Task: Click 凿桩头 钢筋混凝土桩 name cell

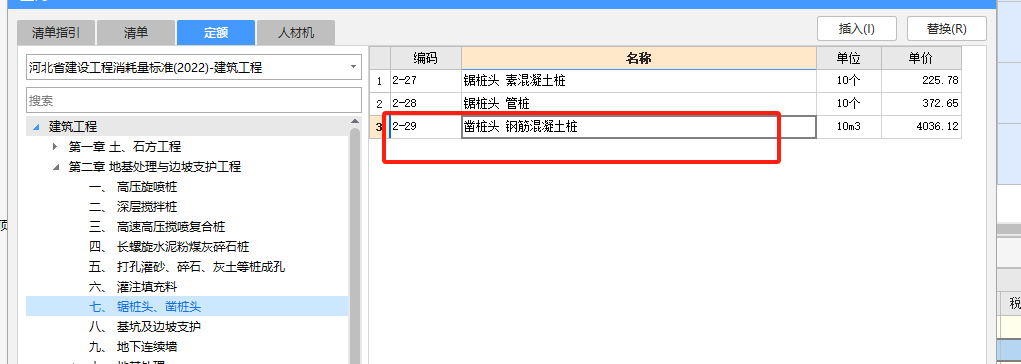Action: tap(639, 127)
